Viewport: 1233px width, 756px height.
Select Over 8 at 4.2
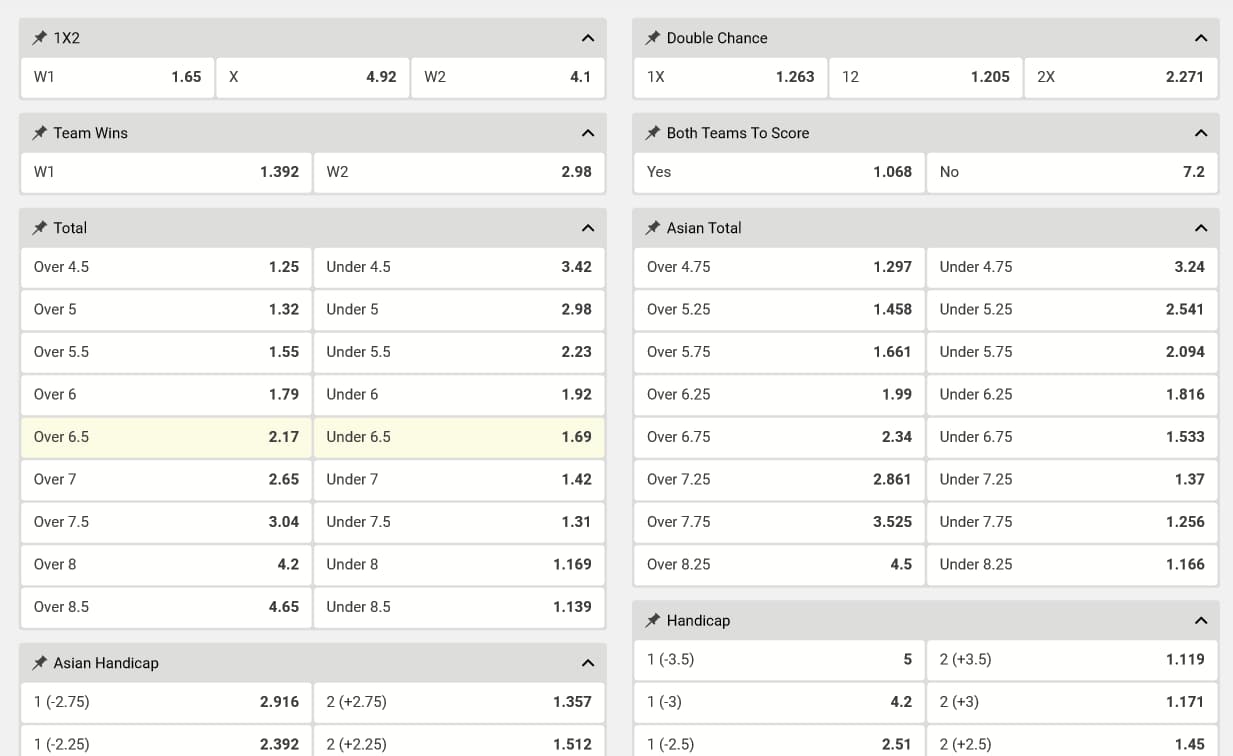pos(166,564)
